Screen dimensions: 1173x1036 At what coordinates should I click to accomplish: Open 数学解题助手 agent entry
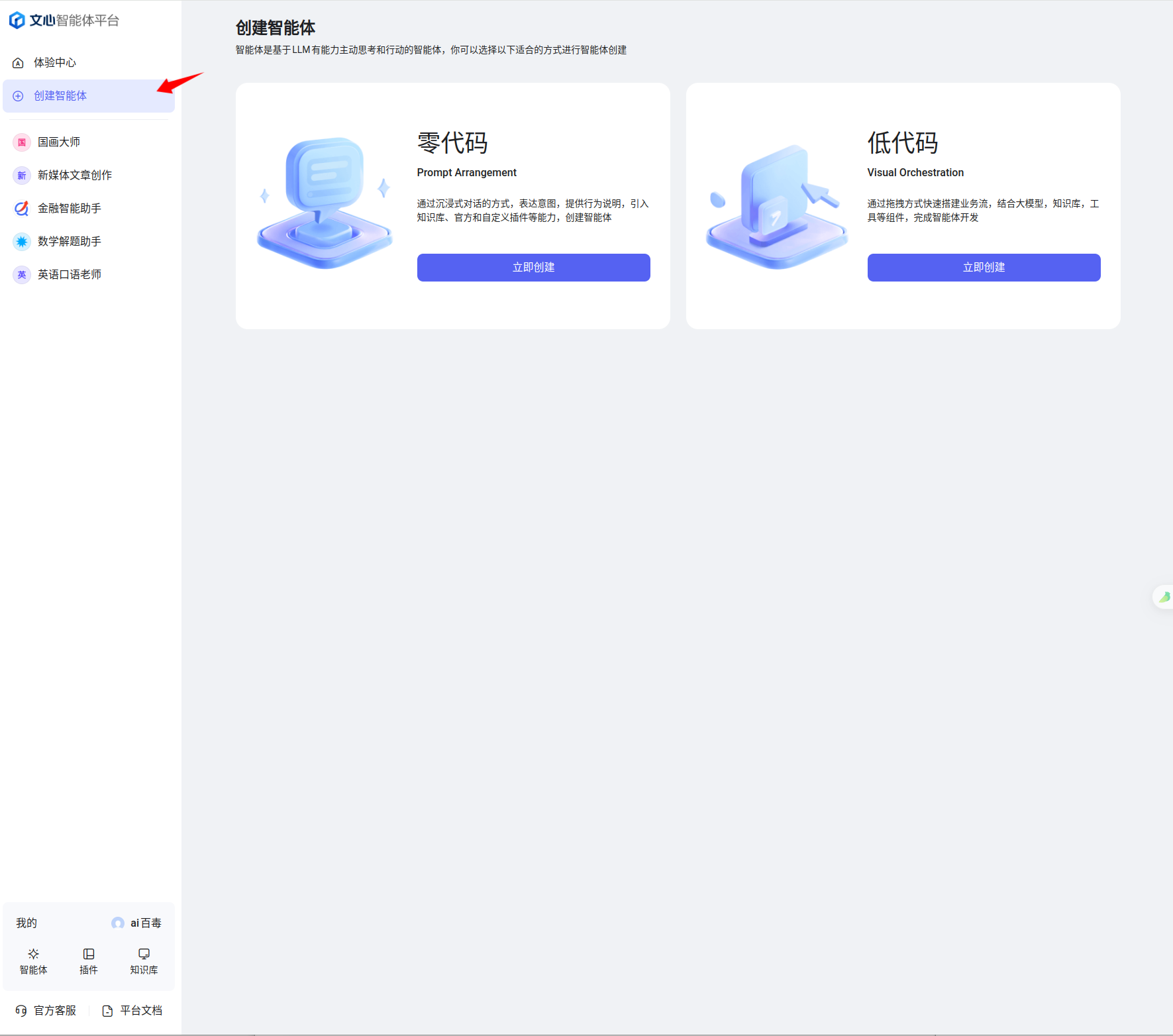[x=89, y=242]
